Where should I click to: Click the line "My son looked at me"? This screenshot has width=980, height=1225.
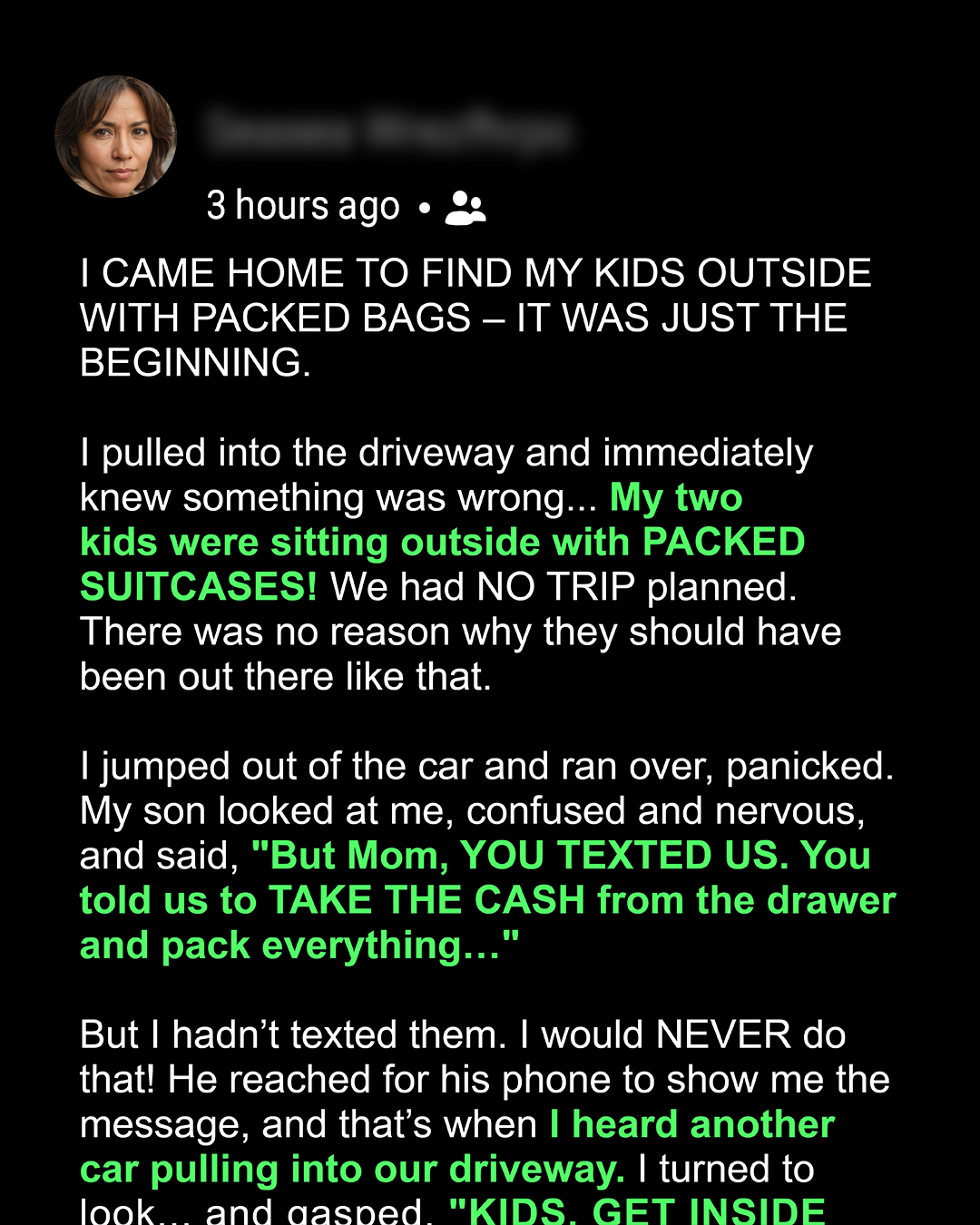click(x=473, y=811)
